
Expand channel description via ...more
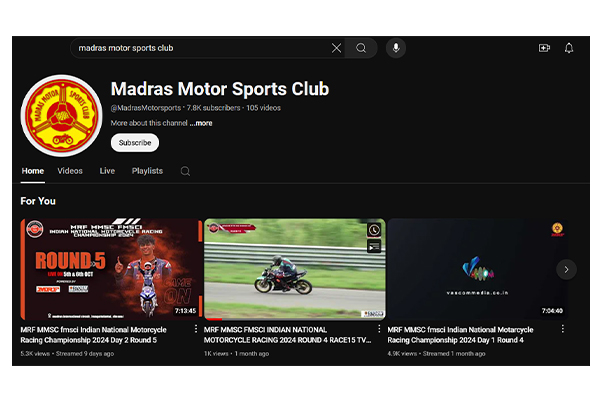point(201,123)
